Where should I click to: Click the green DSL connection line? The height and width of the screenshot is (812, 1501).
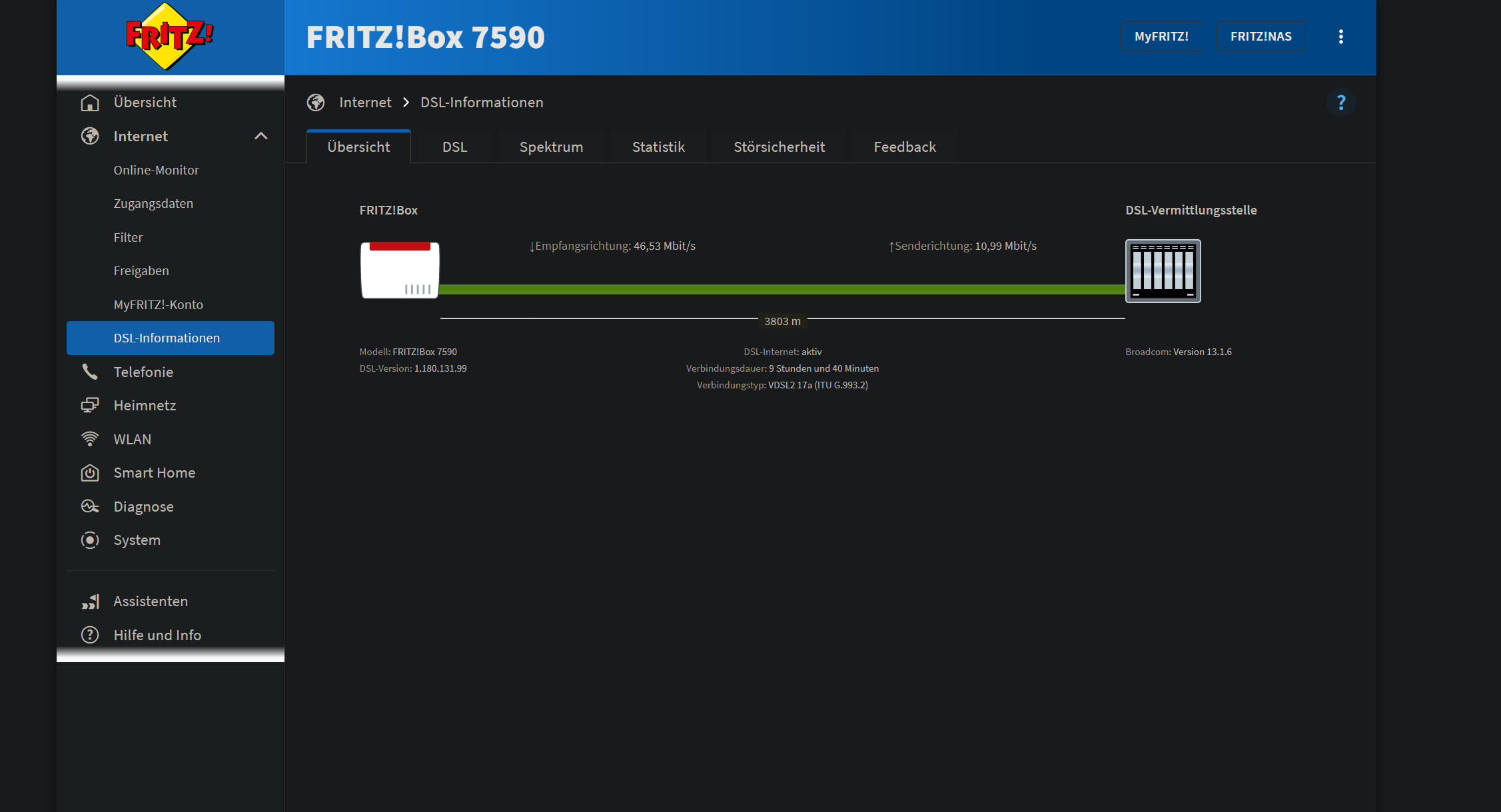tap(782, 289)
